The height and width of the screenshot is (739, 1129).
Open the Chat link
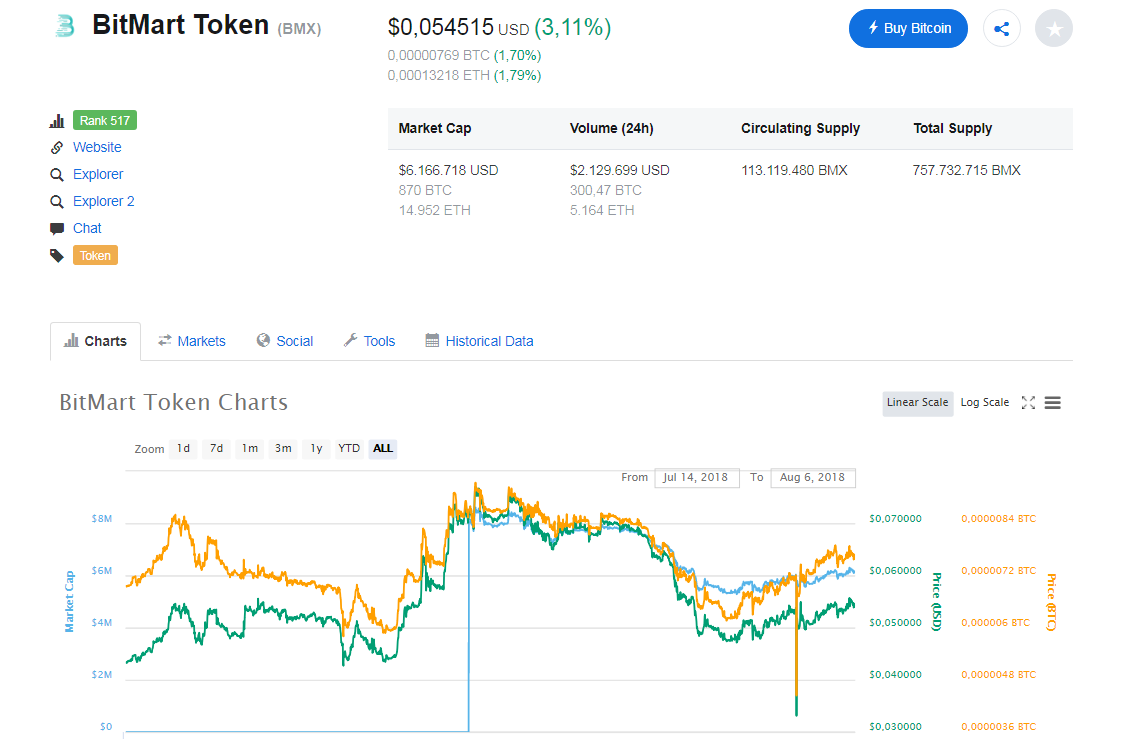(87, 228)
